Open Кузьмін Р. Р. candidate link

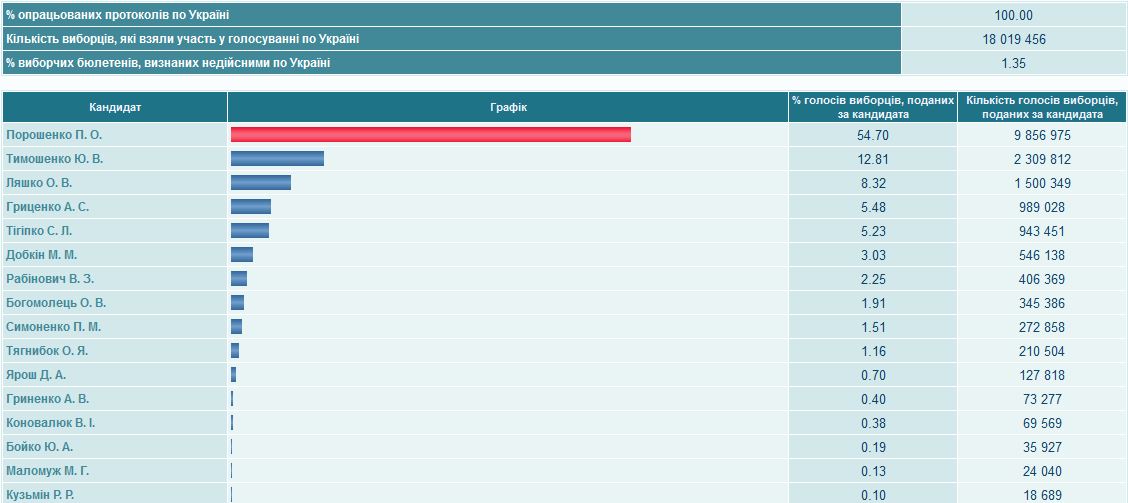pyautogui.click(x=40, y=495)
